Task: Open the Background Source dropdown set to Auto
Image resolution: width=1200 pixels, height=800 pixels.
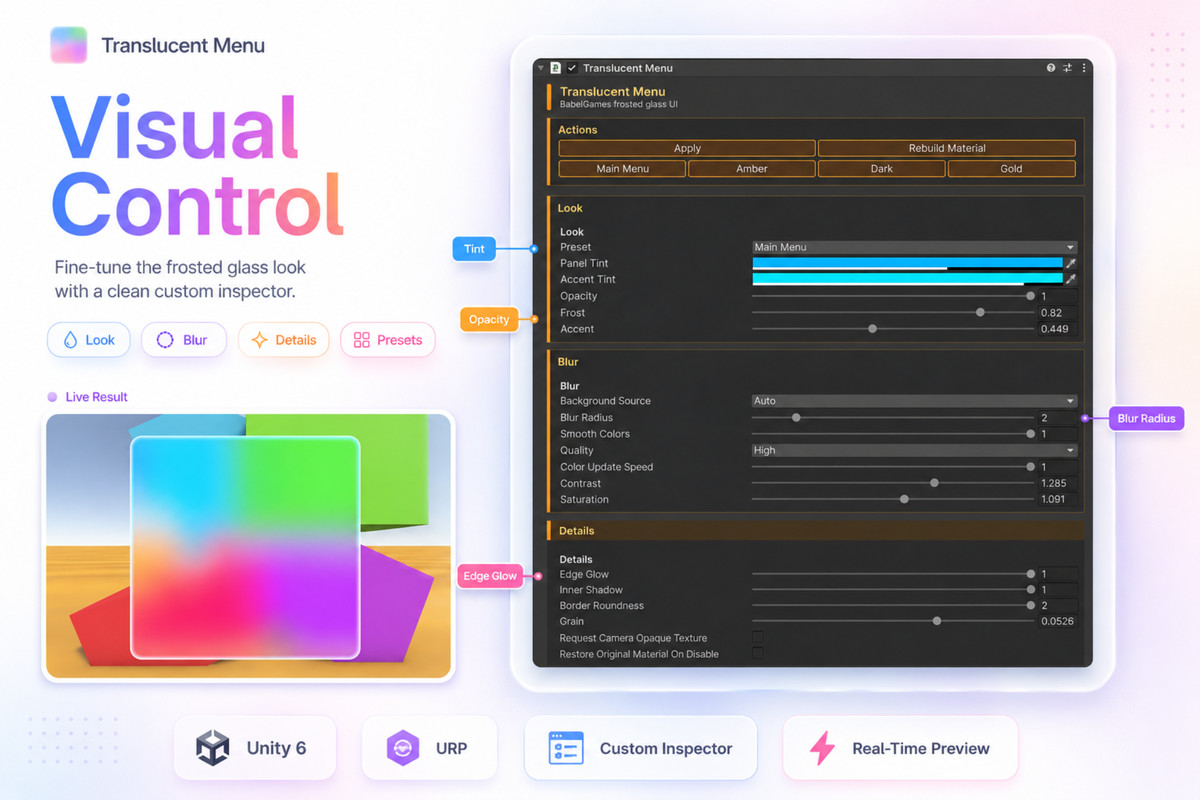Action: point(914,401)
